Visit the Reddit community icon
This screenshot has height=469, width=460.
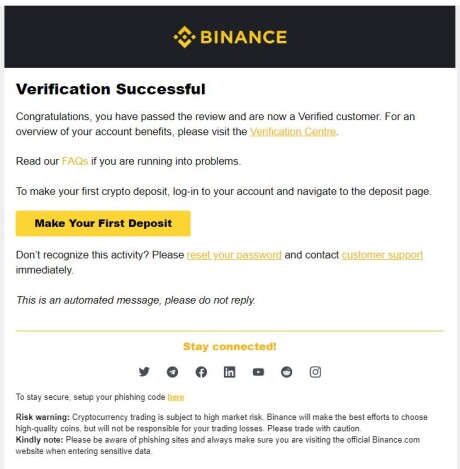click(x=287, y=372)
